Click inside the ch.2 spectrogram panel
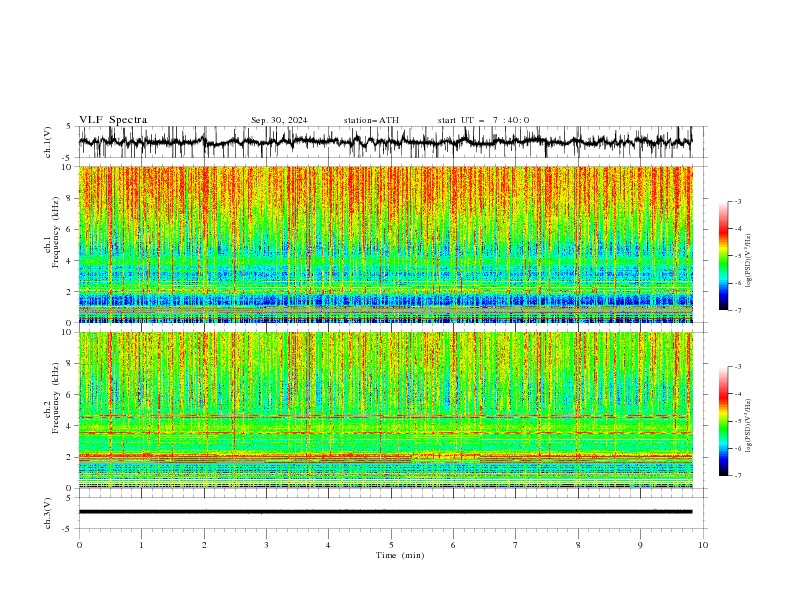 click(x=385, y=410)
